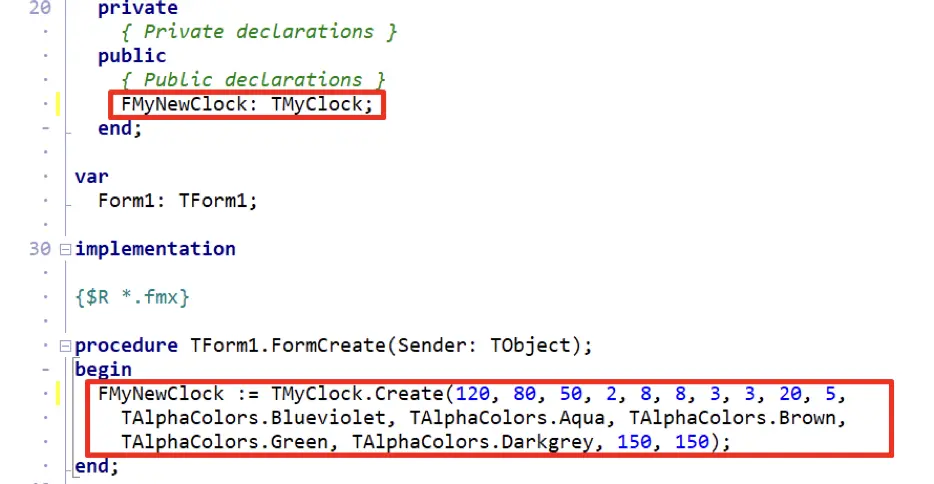The image size is (934, 484).
Task: Click the 'procedure' keyword
Action: coord(126,345)
